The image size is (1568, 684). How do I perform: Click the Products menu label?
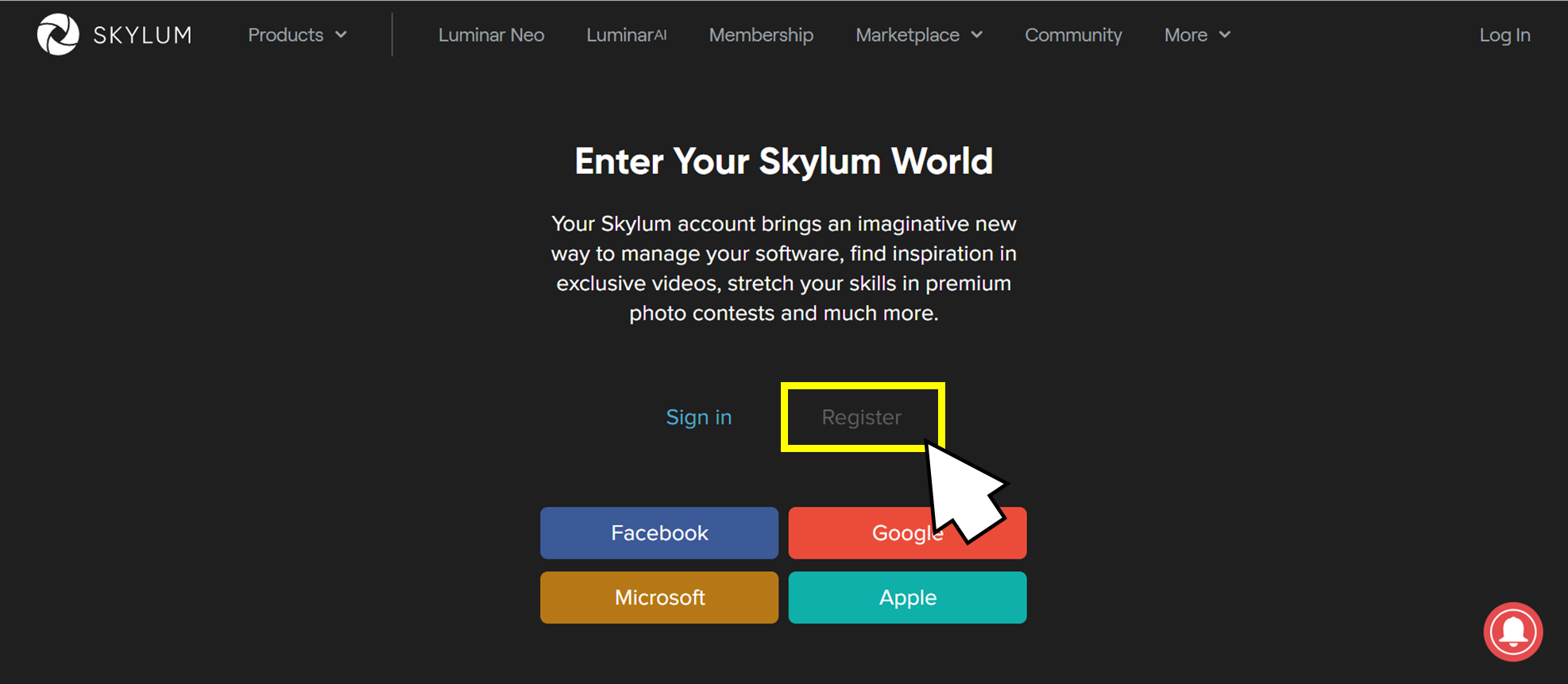[286, 35]
